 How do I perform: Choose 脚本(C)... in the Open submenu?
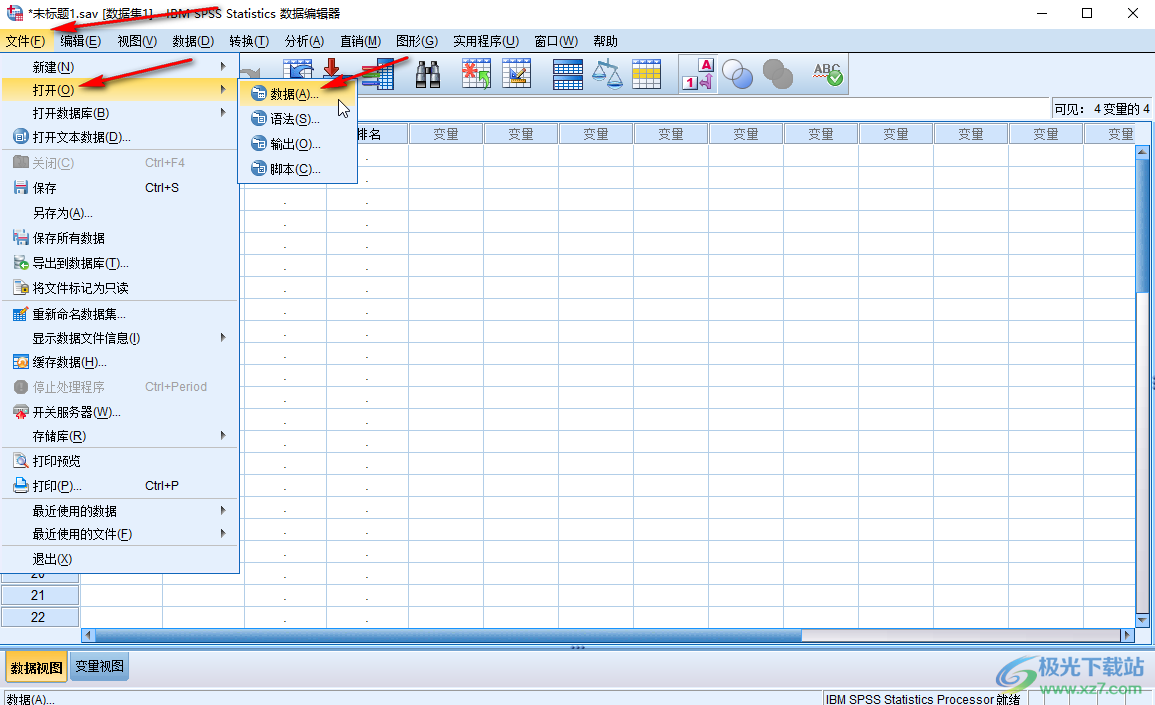click(x=298, y=169)
